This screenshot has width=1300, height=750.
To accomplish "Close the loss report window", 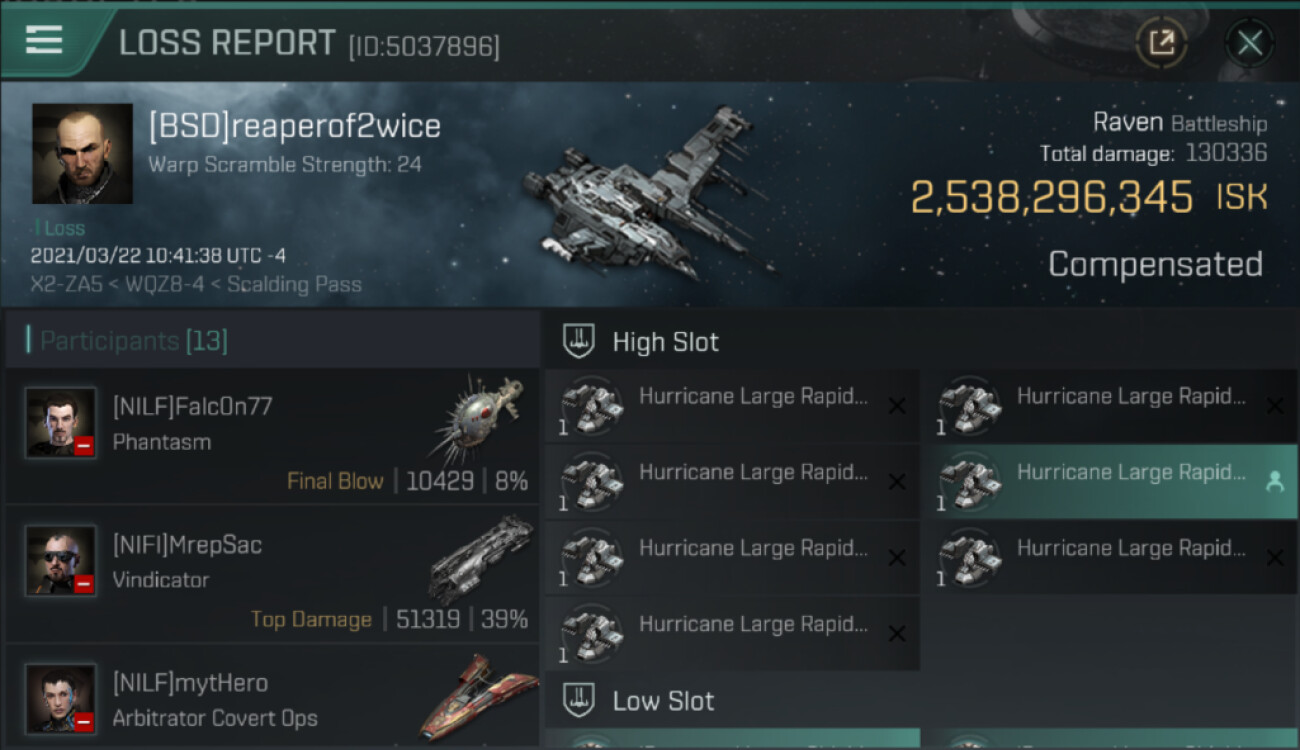I will coord(1249,43).
